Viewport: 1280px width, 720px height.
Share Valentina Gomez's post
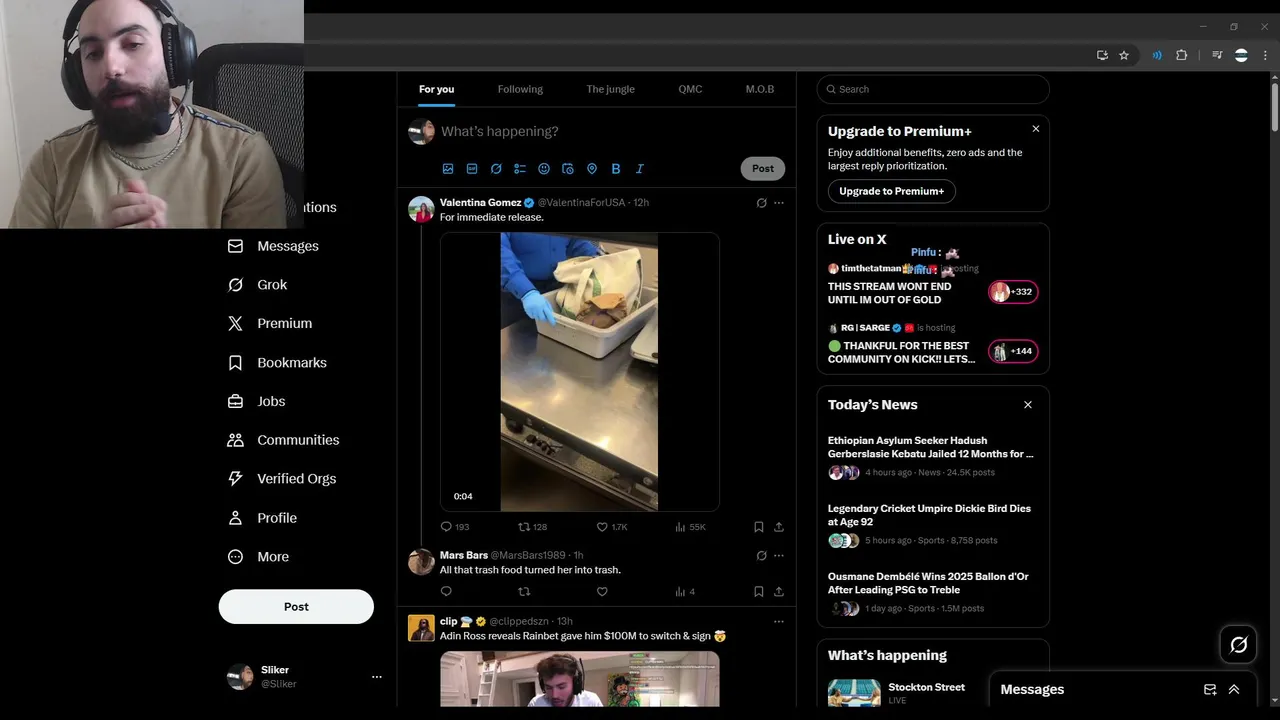pyautogui.click(x=779, y=527)
